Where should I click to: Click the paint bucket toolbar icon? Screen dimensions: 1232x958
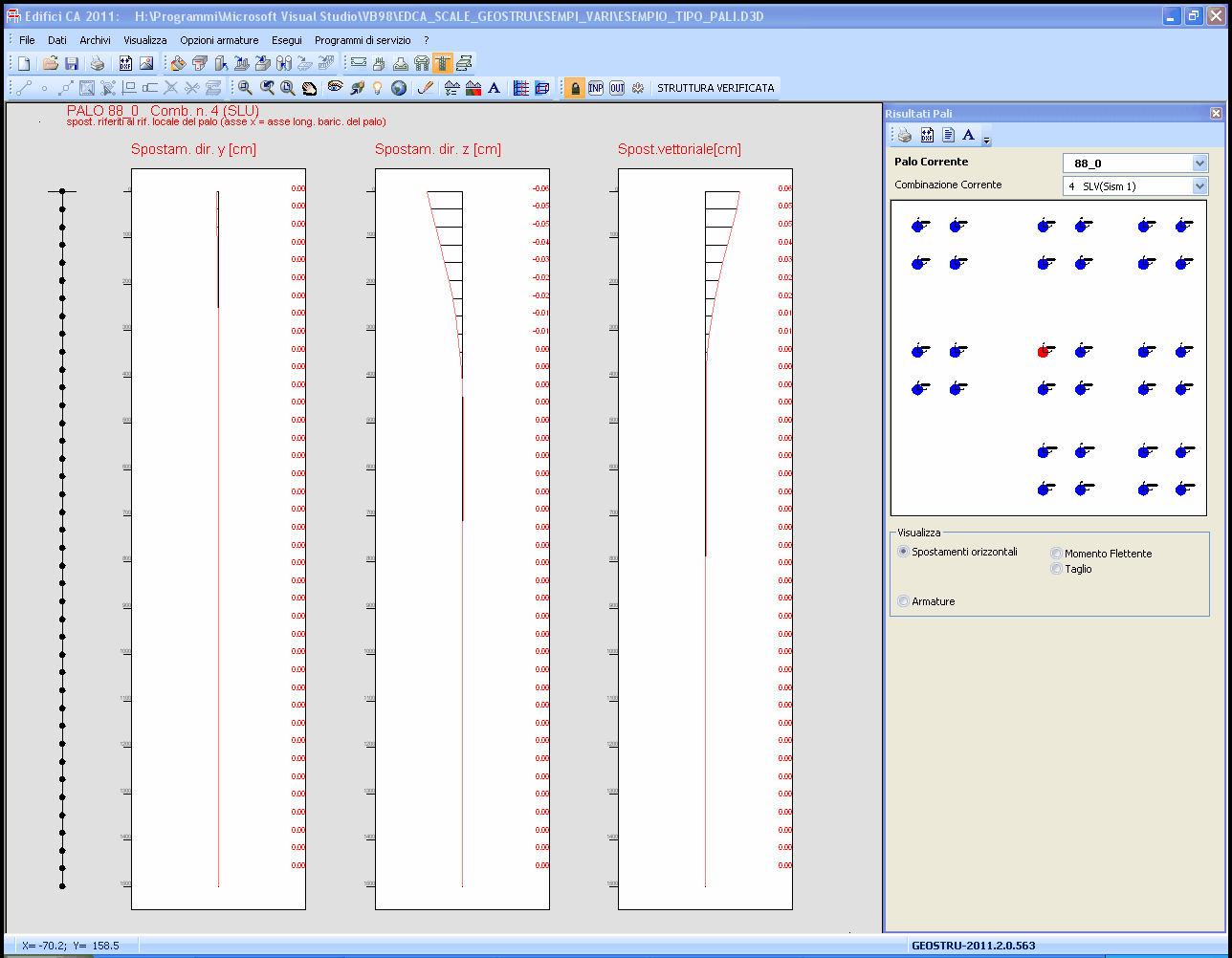pyautogui.click(x=178, y=64)
